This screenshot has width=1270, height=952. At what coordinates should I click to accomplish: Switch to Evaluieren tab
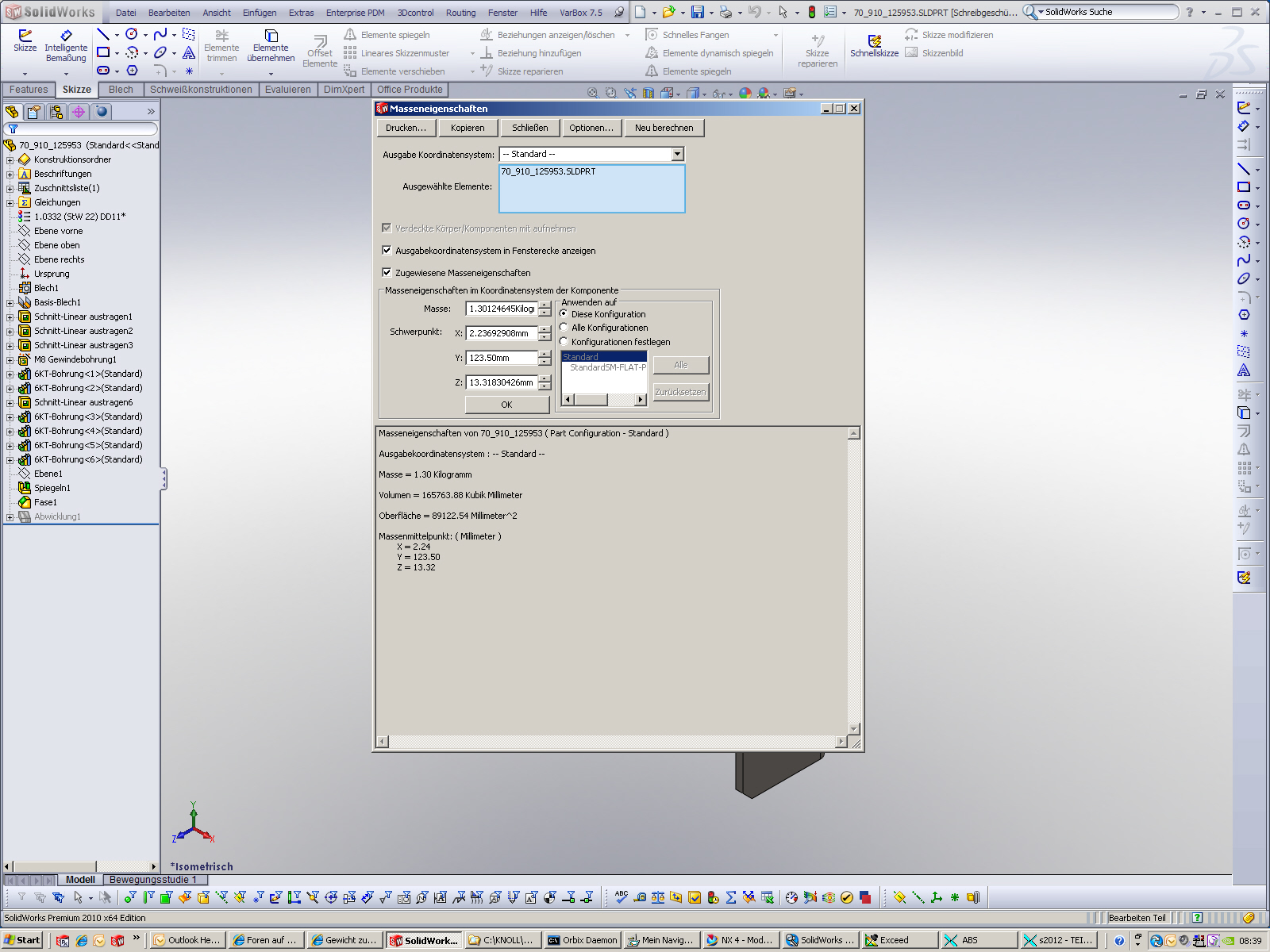(x=287, y=90)
